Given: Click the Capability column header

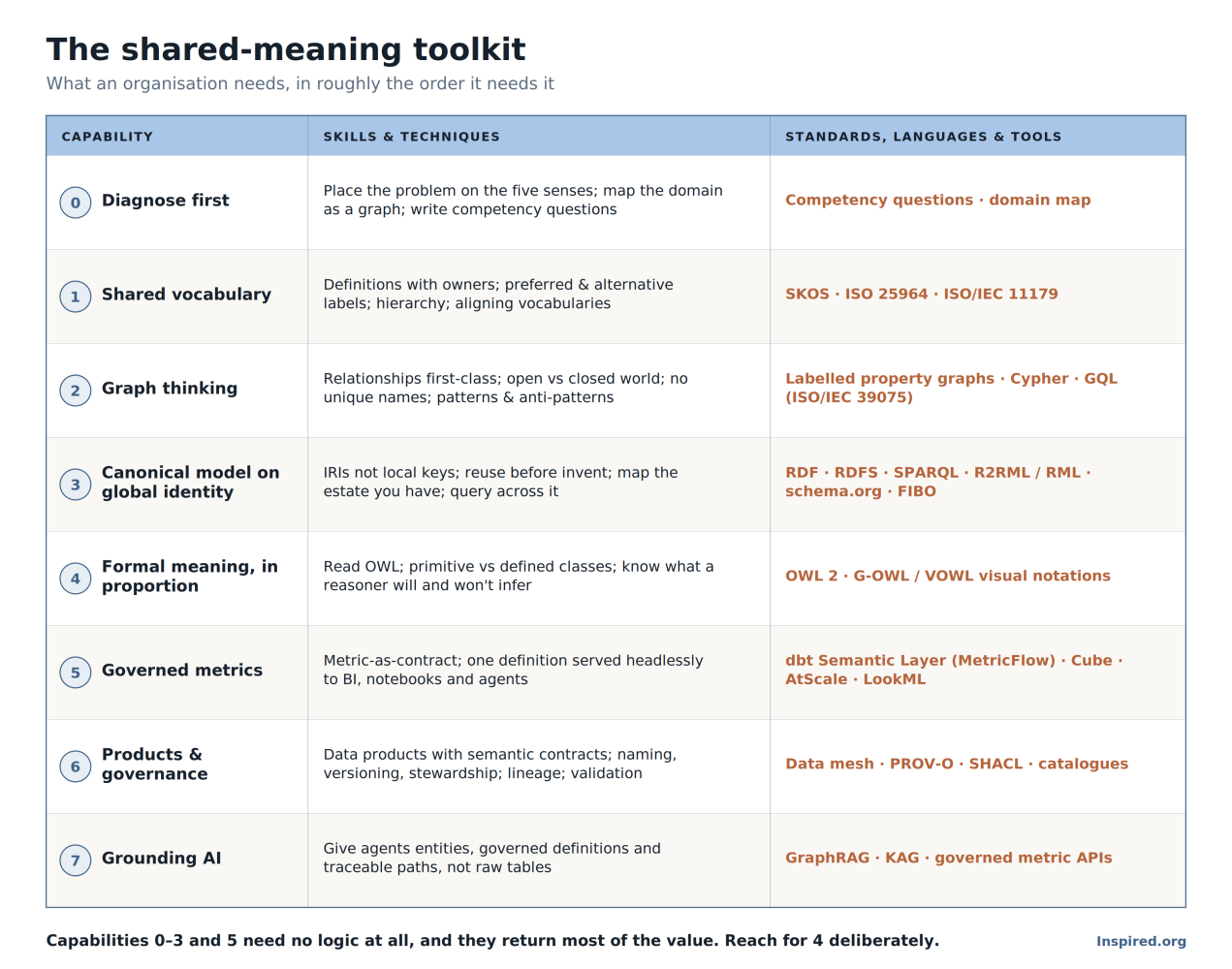Looking at the screenshot, I should (108, 137).
